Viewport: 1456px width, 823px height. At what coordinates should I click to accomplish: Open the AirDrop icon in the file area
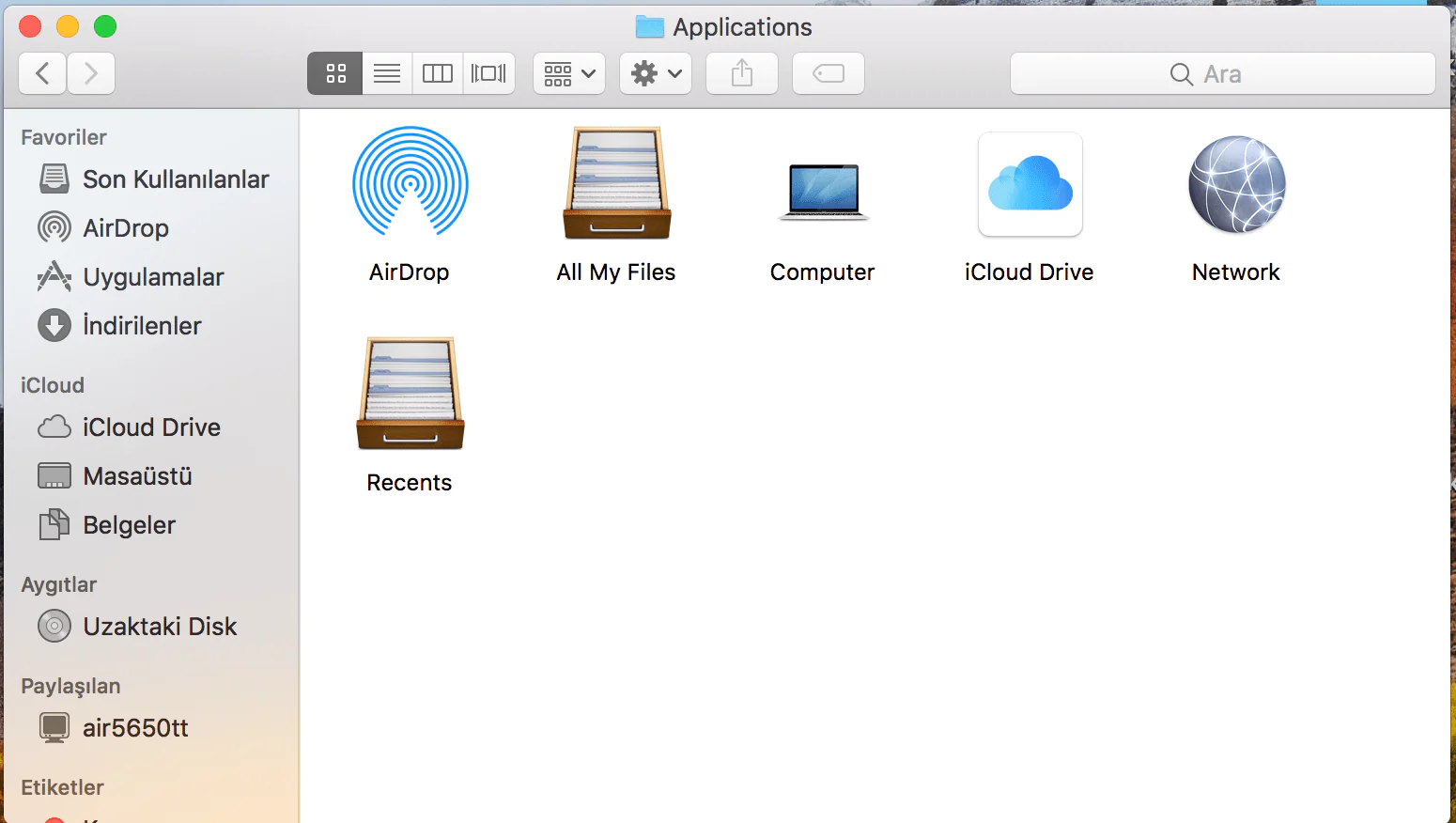click(x=410, y=182)
